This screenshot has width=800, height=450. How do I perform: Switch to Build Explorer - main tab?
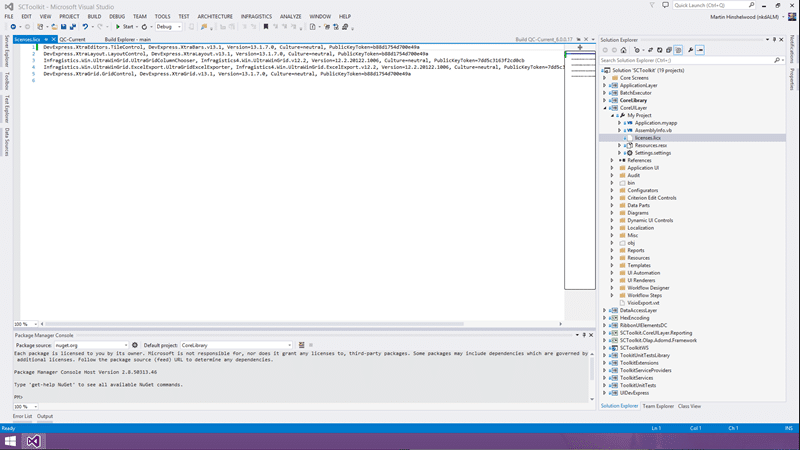click(x=128, y=39)
